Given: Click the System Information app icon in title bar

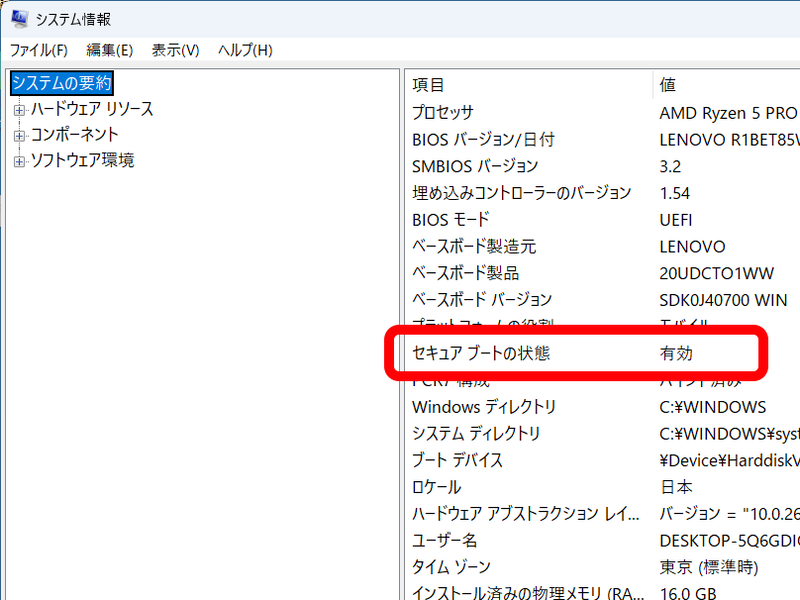Looking at the screenshot, I should click(19, 19).
